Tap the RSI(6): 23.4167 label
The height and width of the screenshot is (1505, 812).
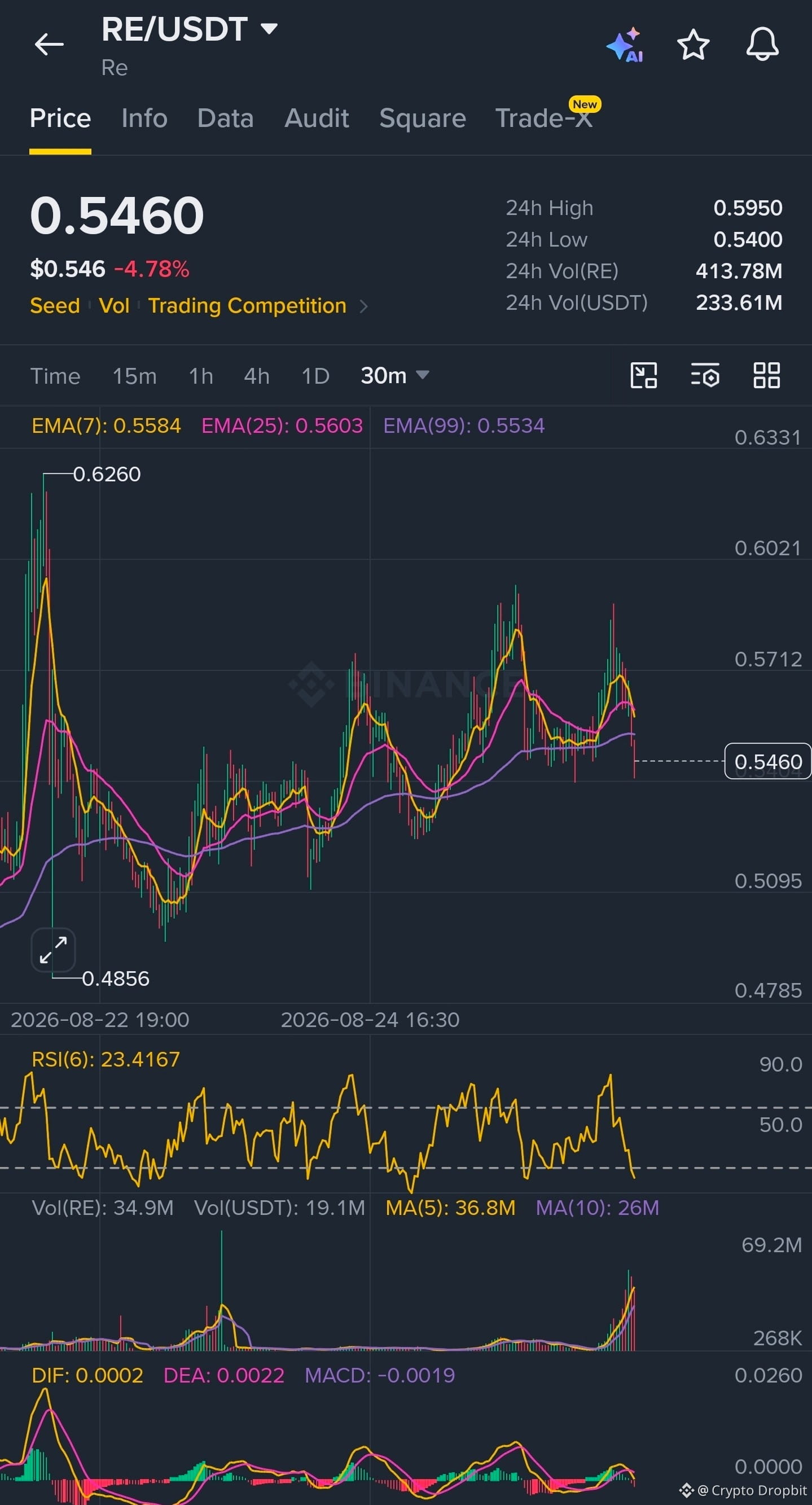pos(106,1059)
